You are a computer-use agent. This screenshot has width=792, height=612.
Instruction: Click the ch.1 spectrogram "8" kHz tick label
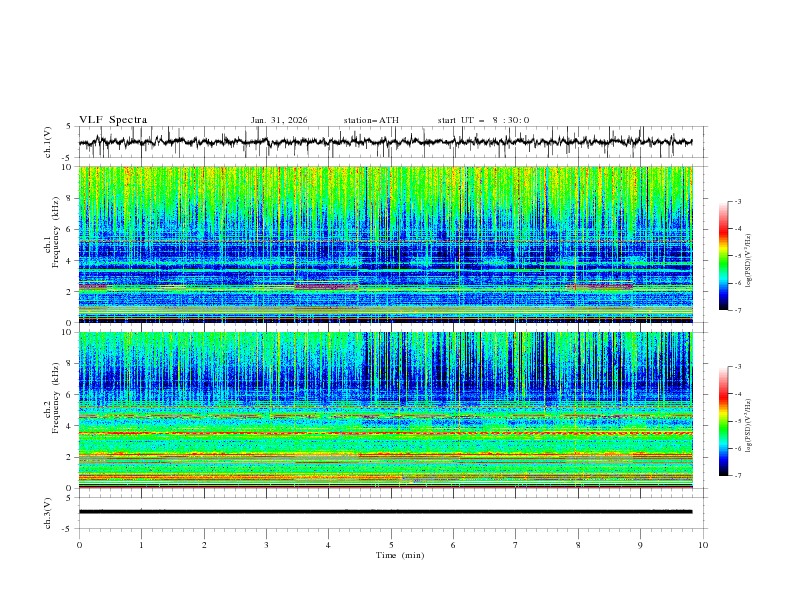(71, 198)
